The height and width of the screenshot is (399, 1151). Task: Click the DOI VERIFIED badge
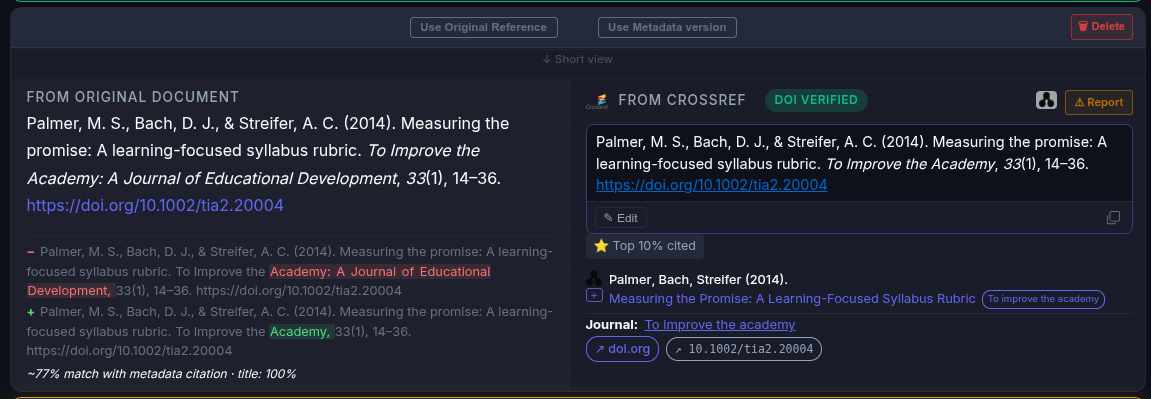point(816,100)
